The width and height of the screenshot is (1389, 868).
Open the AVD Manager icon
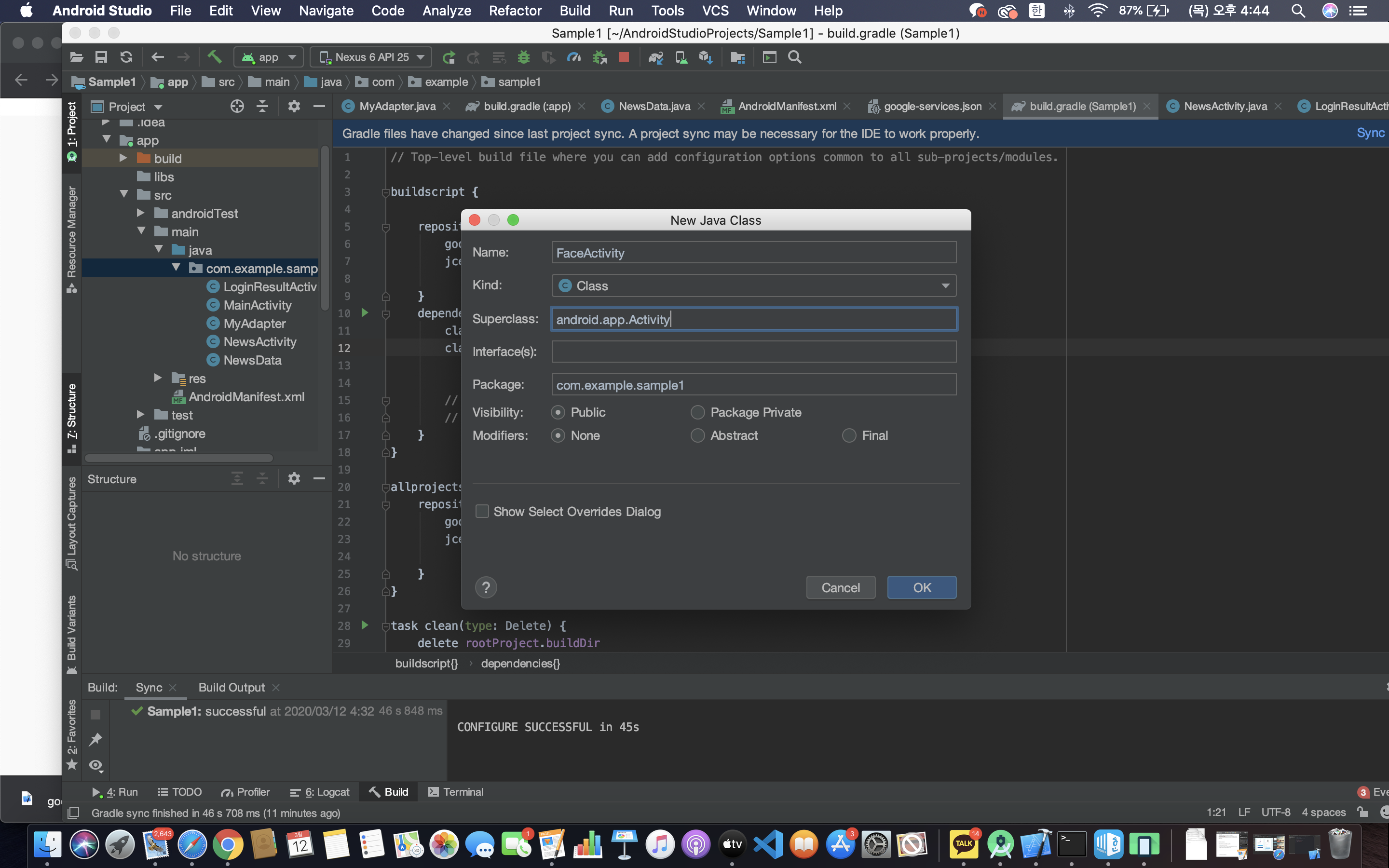tap(681, 57)
